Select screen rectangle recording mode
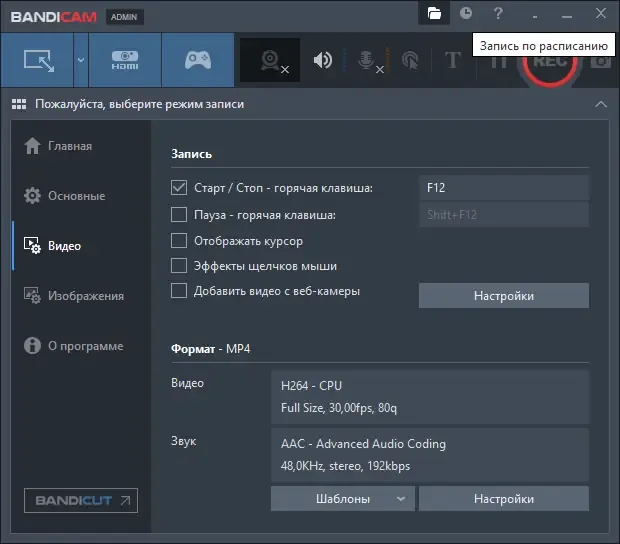The height and width of the screenshot is (544, 620). pyautogui.click(x=37, y=60)
